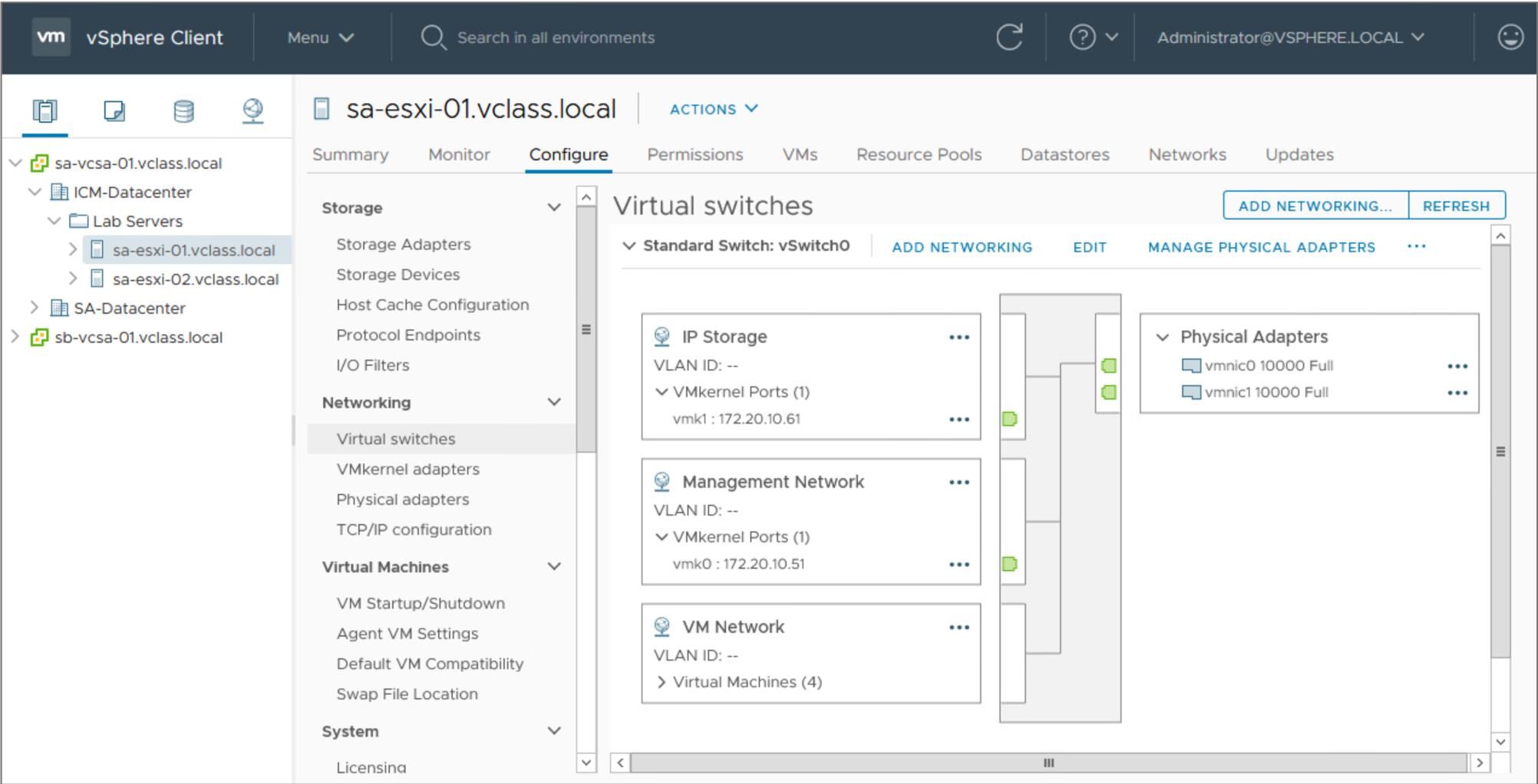Switch to the Summary tab

(x=350, y=154)
